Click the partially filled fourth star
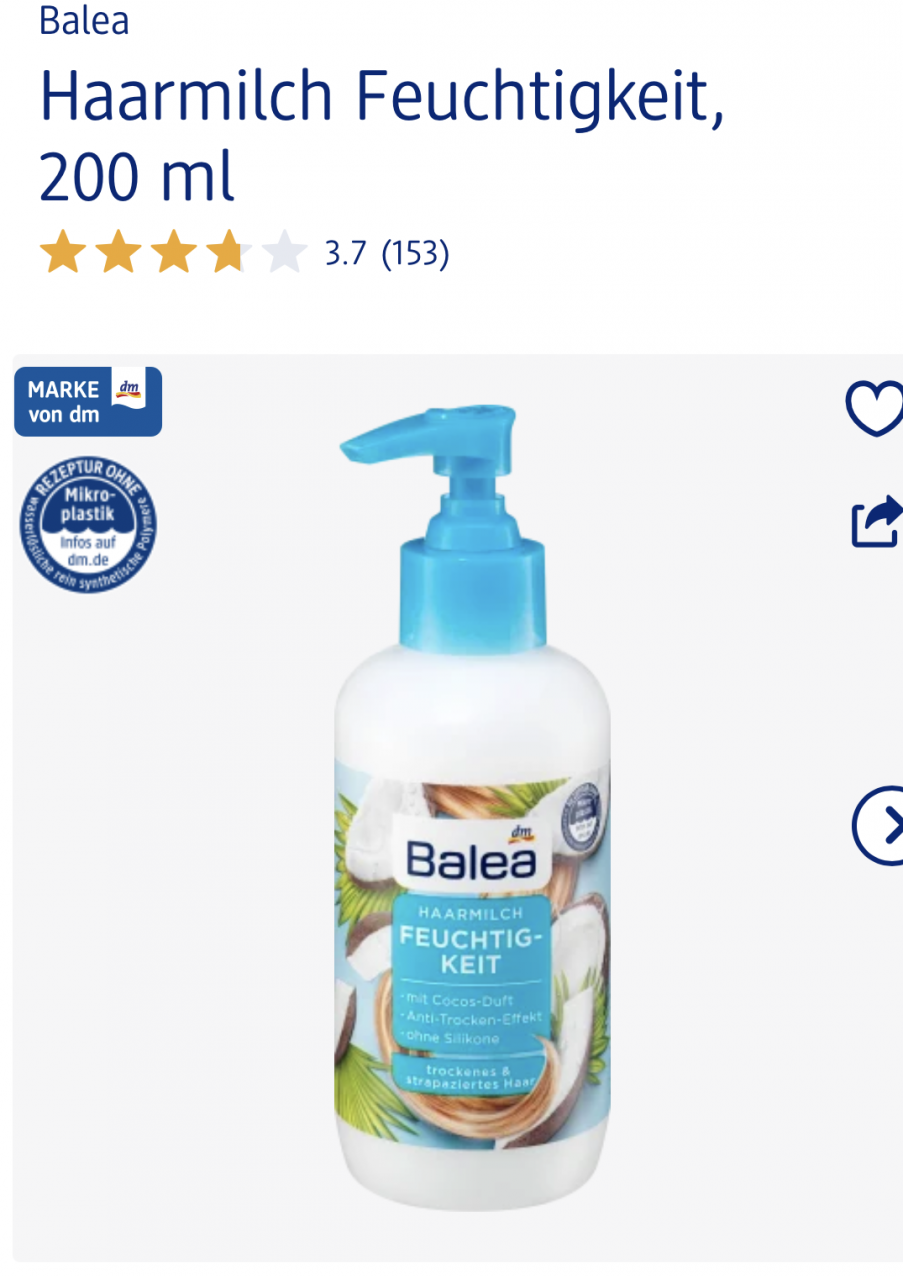This screenshot has width=903, height=1276. tap(230, 253)
